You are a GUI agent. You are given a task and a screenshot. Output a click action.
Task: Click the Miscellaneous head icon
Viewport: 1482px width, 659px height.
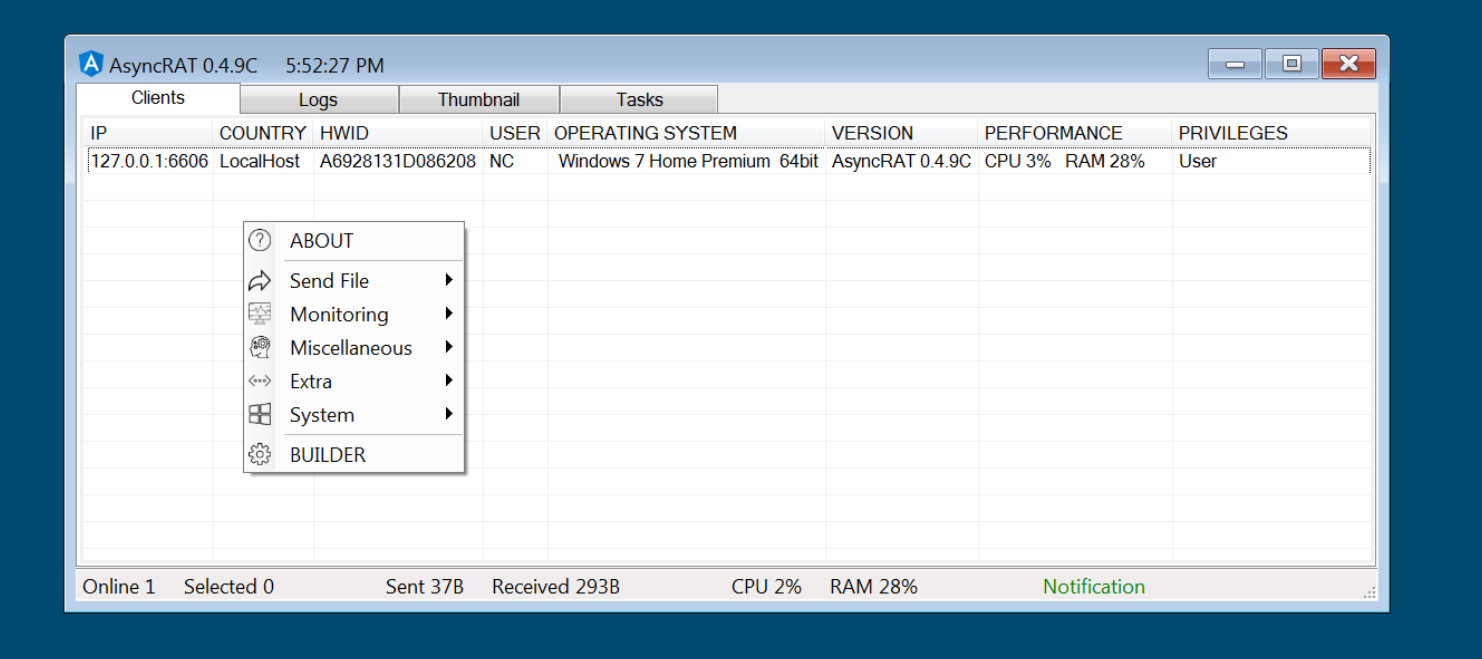[260, 348]
